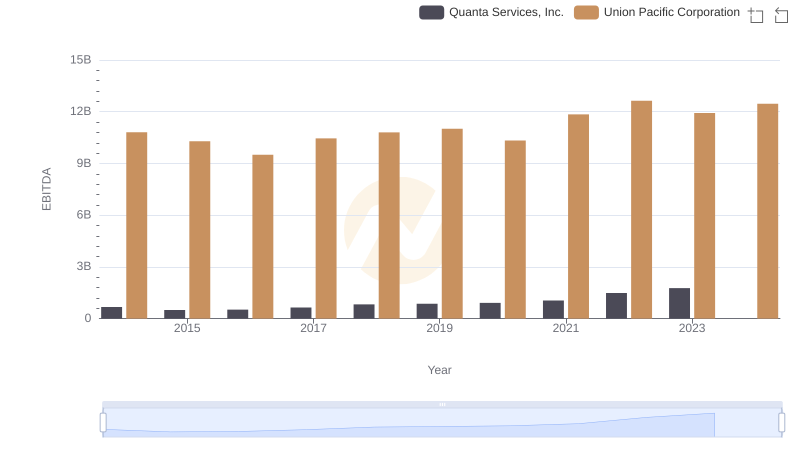Grab the left handle of data zoom slider

coord(103,423)
